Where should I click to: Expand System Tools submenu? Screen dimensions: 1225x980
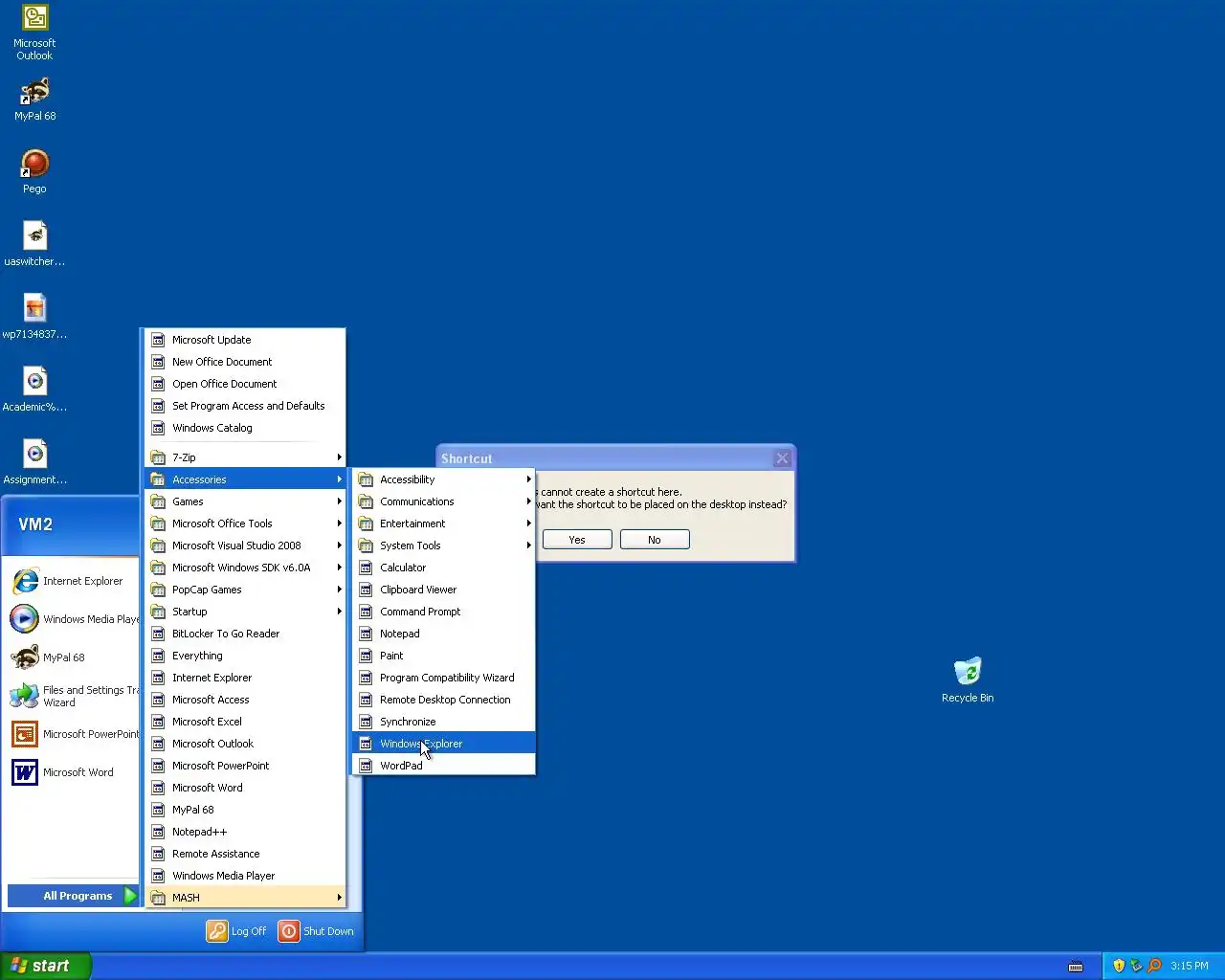(444, 546)
